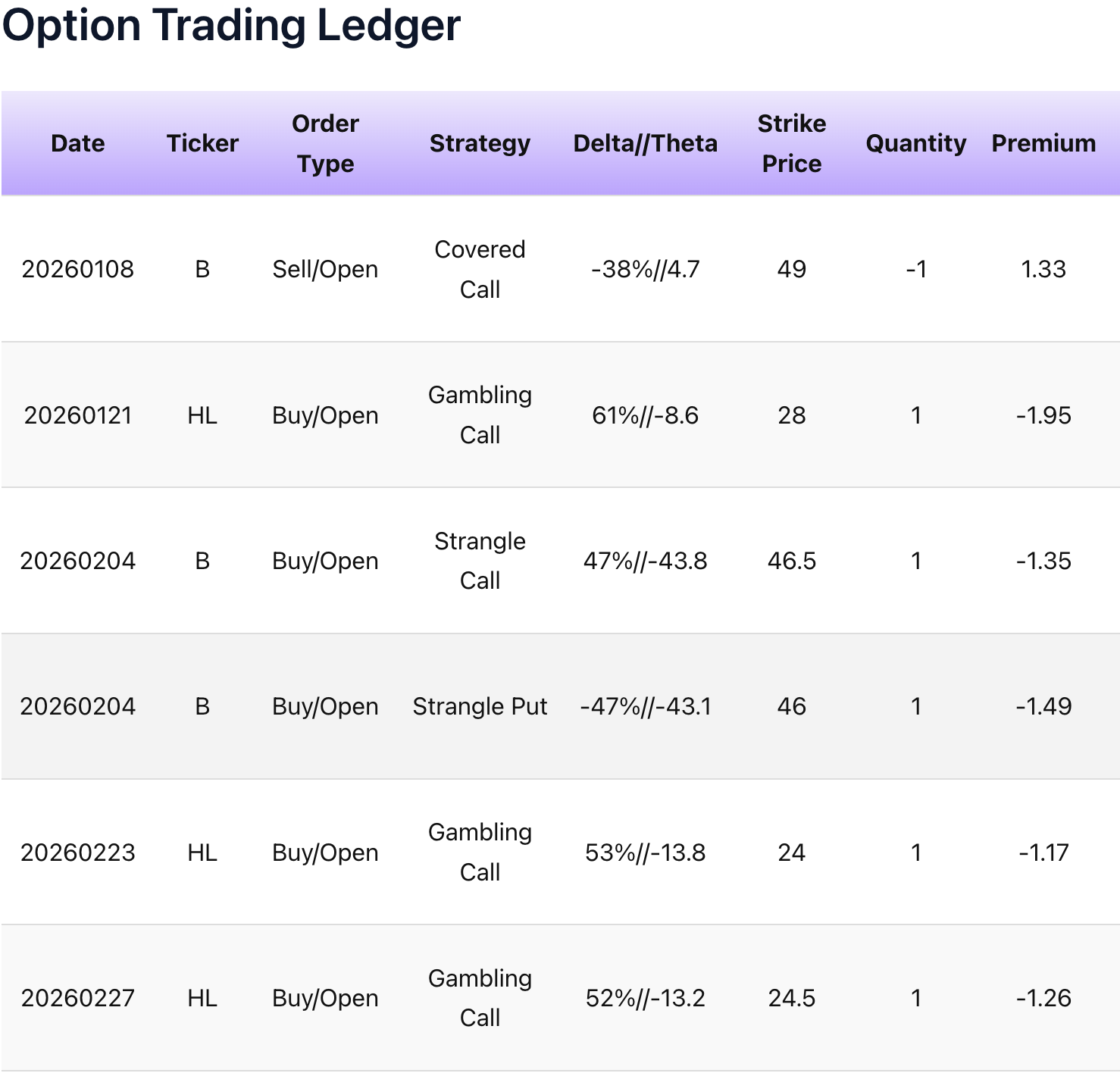The width and height of the screenshot is (1120, 1073).
Task: Select the 46.5 strike price cell
Action: [x=791, y=561]
